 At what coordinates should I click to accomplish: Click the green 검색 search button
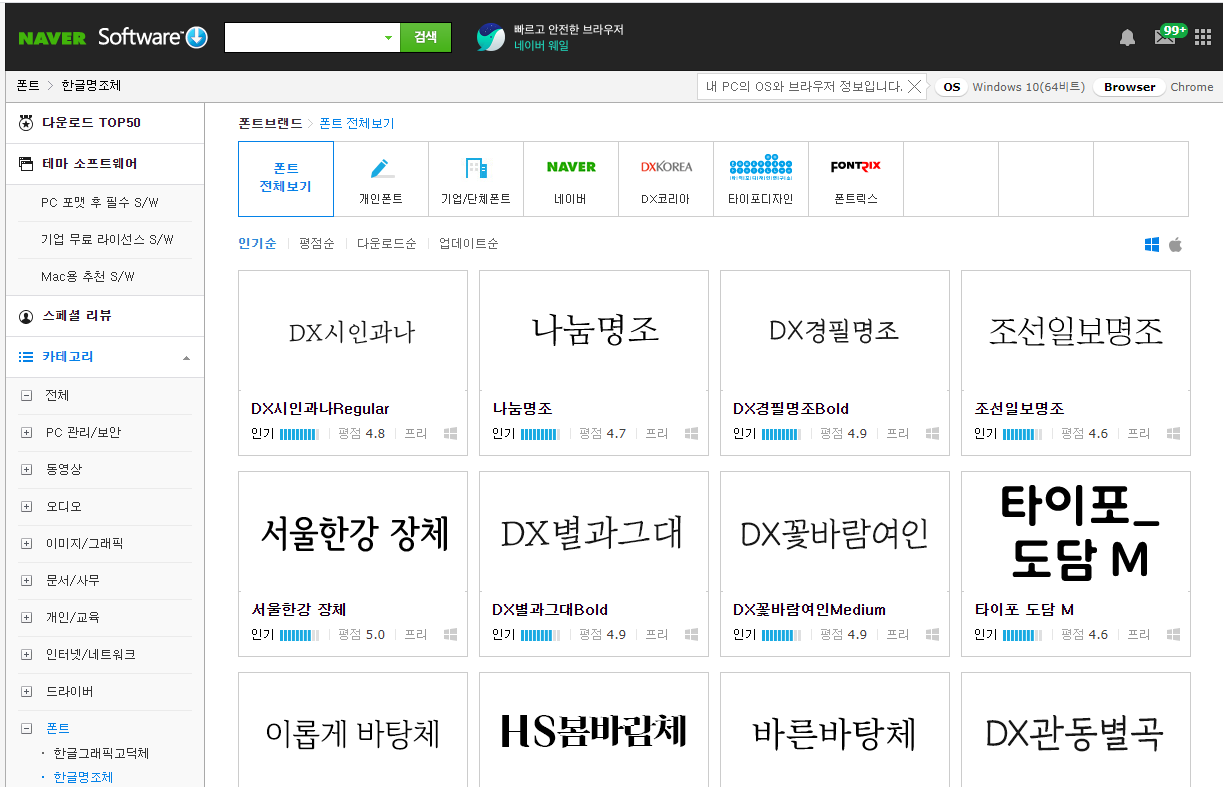(426, 38)
